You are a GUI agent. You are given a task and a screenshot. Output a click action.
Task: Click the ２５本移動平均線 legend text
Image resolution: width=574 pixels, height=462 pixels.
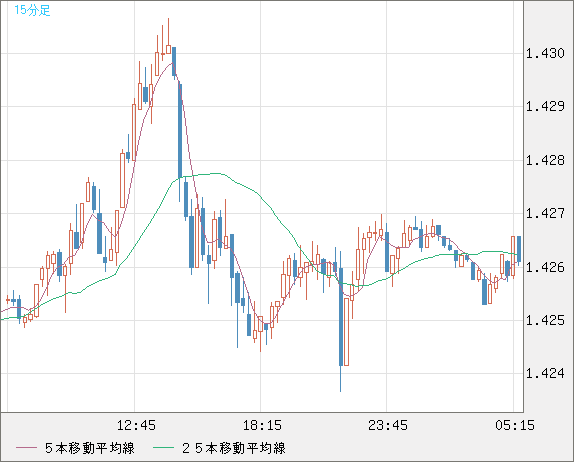coord(234,448)
